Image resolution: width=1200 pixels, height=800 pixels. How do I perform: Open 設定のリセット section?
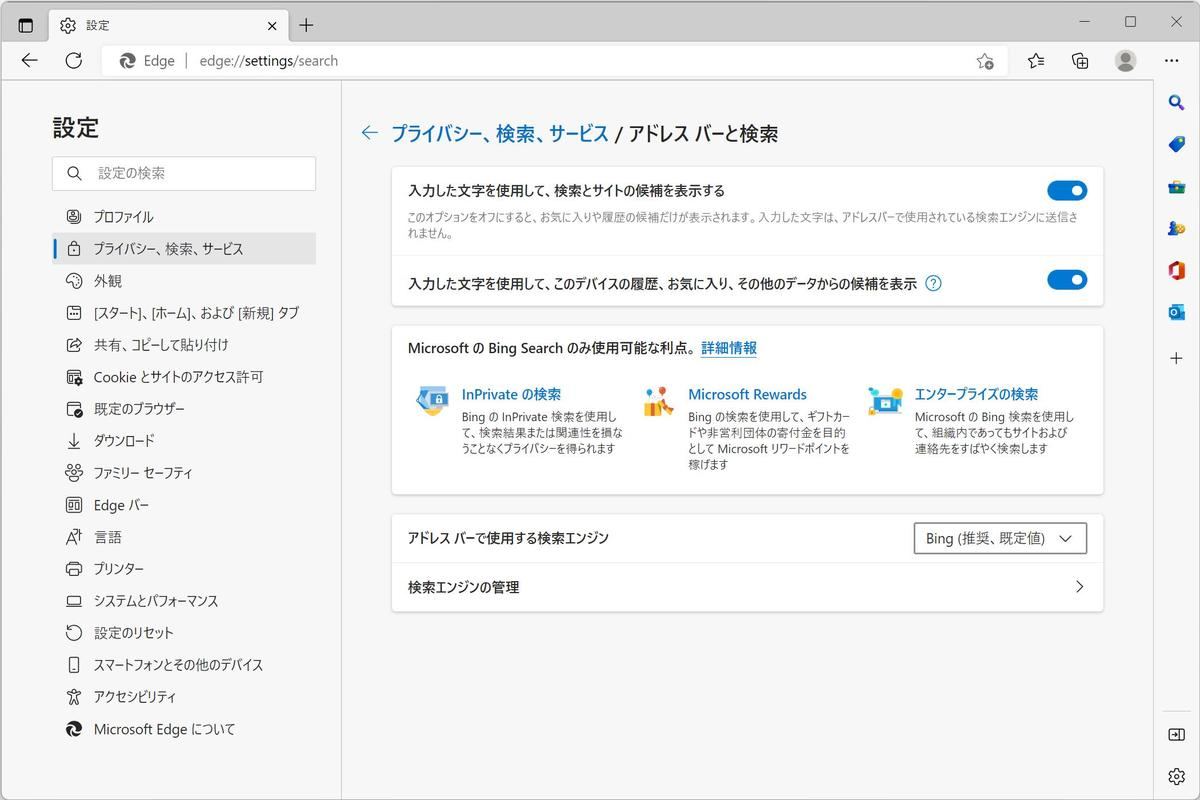pyautogui.click(x=184, y=633)
